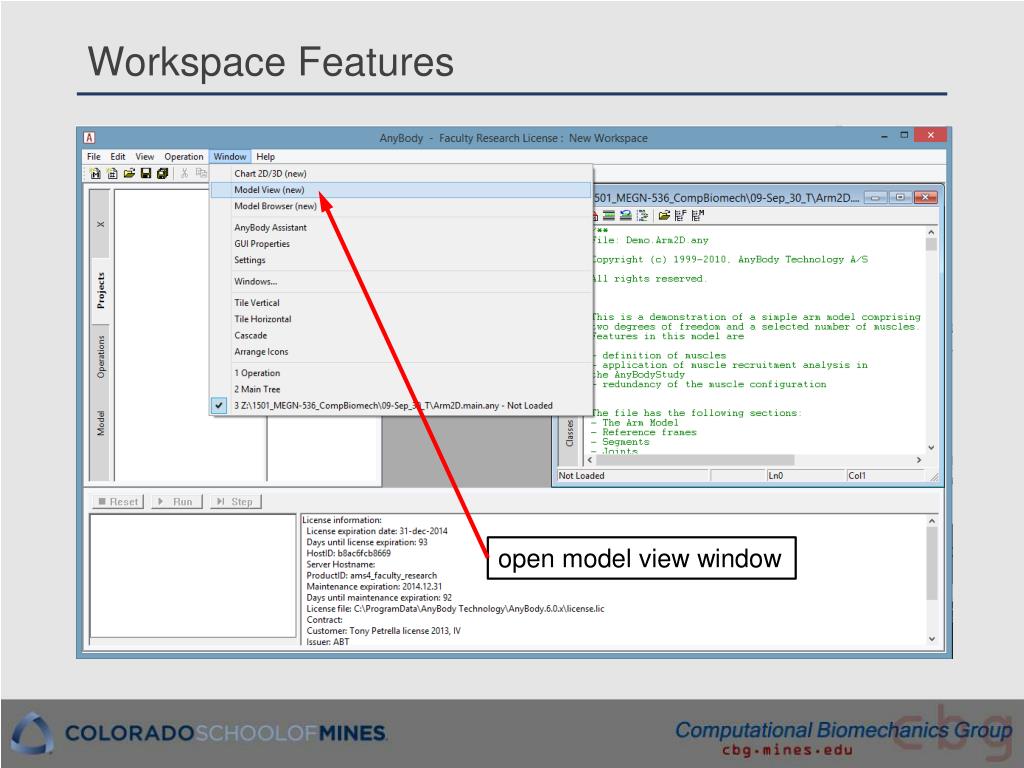Click the save all toolbar icon
This screenshot has height=768, width=1024.
162,174
